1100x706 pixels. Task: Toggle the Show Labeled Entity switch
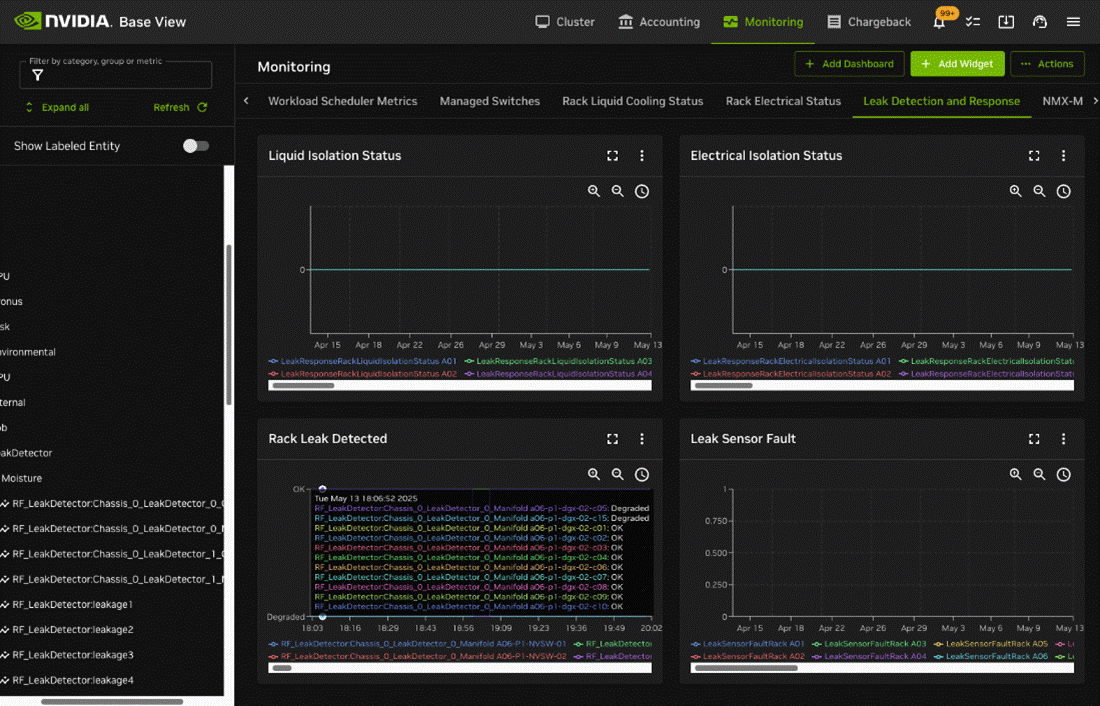[x=196, y=146]
